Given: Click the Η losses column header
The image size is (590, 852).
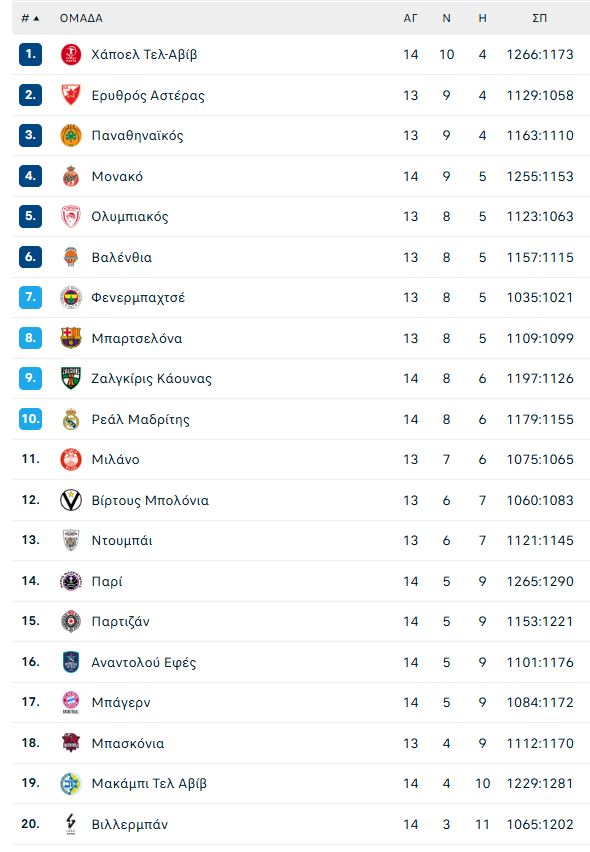Looking at the screenshot, I should (481, 18).
